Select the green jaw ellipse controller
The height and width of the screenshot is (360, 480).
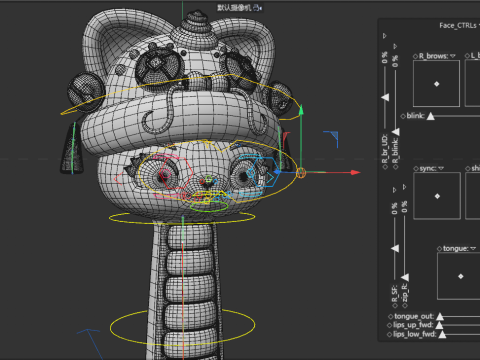[209, 206]
